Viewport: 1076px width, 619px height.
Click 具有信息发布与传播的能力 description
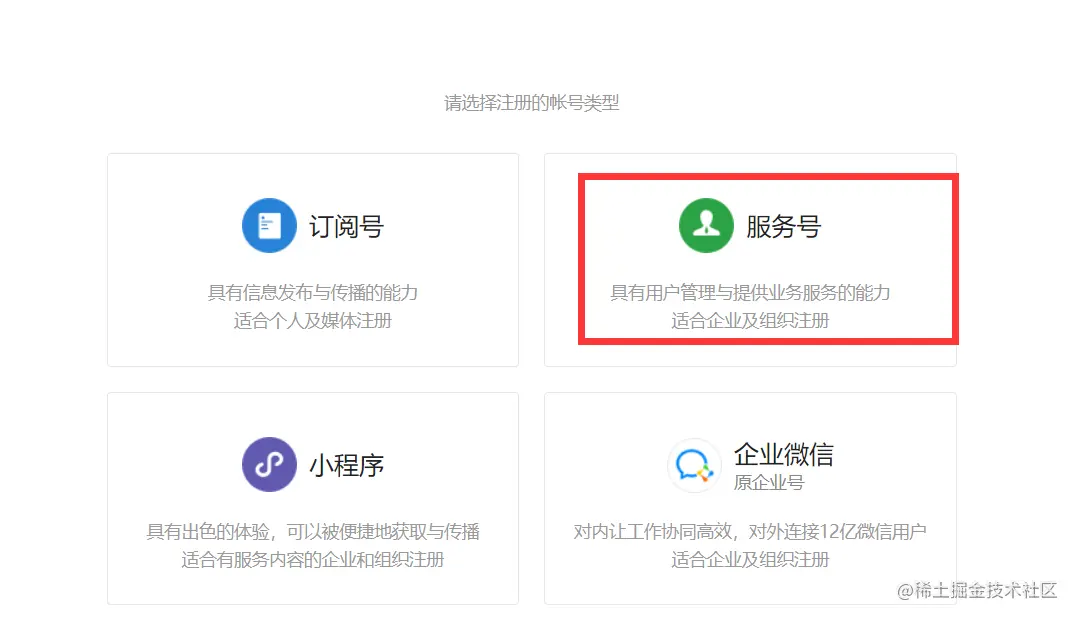313,293
